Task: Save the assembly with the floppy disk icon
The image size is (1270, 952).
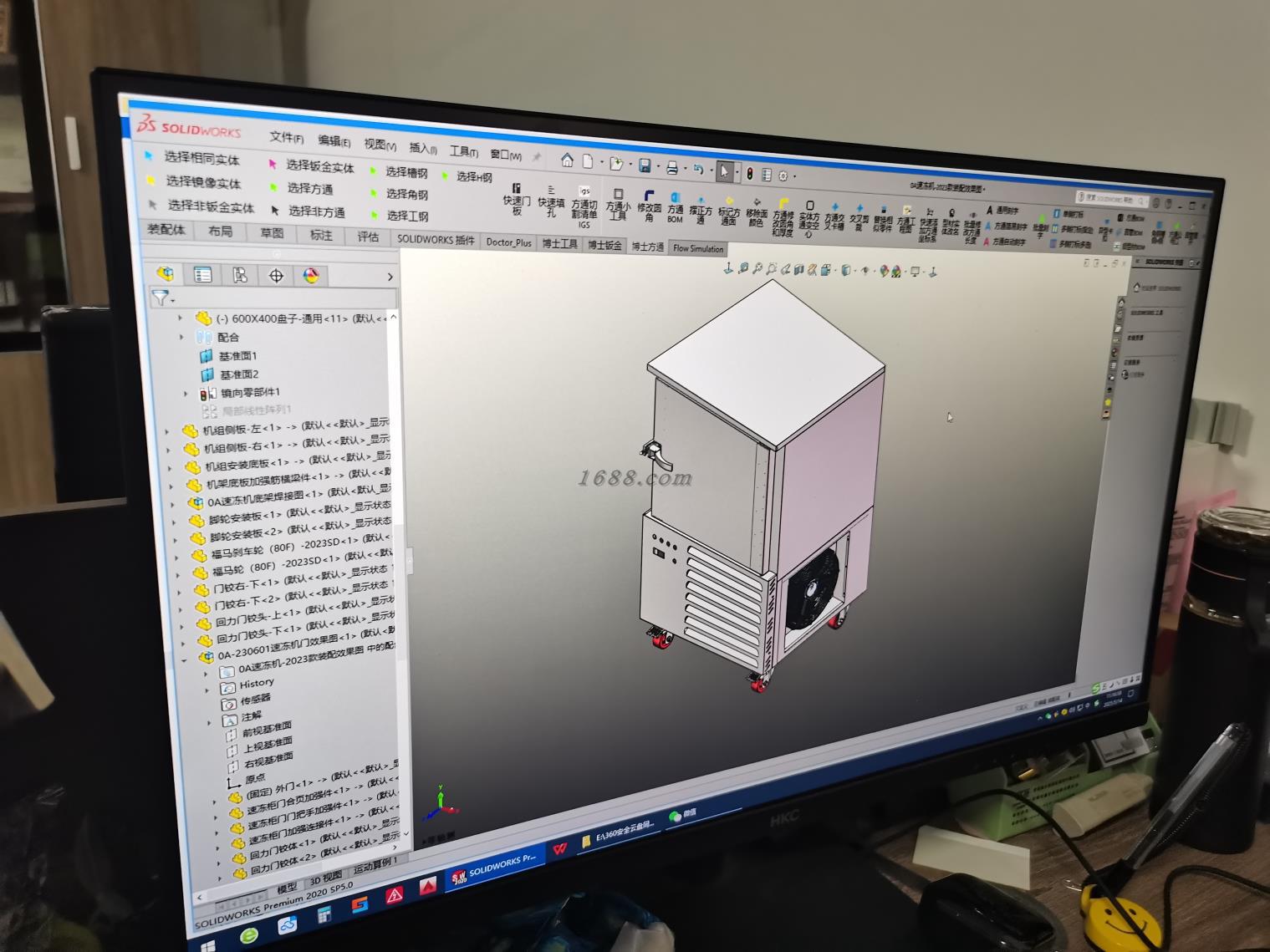Action: click(645, 165)
